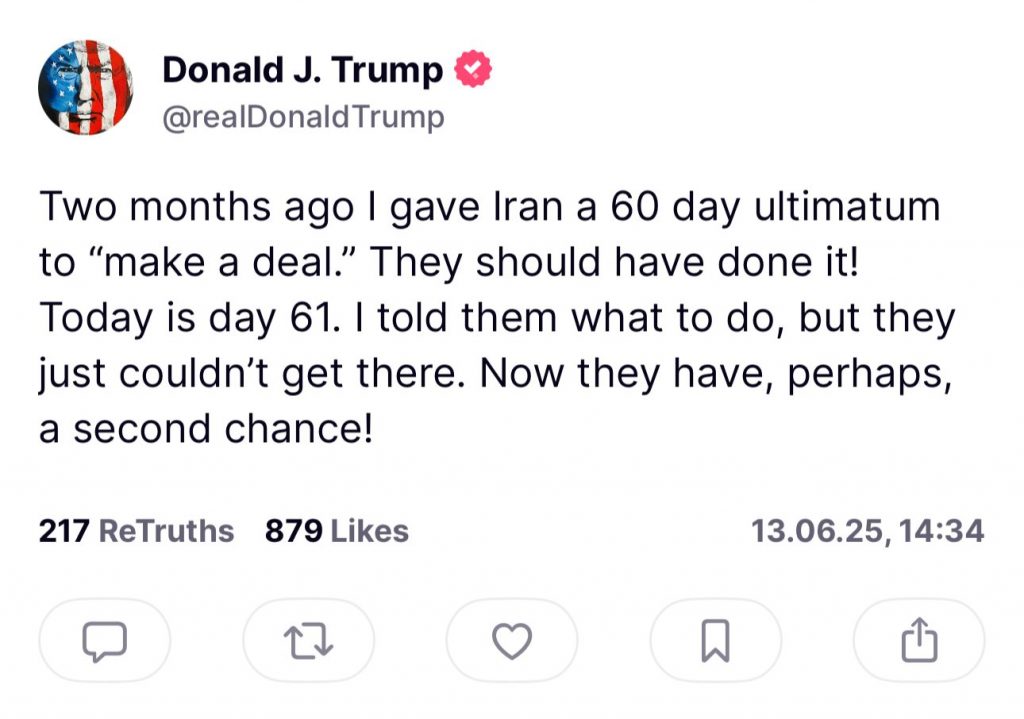Open the flag-painted profile avatar

pyautogui.click(x=85, y=88)
